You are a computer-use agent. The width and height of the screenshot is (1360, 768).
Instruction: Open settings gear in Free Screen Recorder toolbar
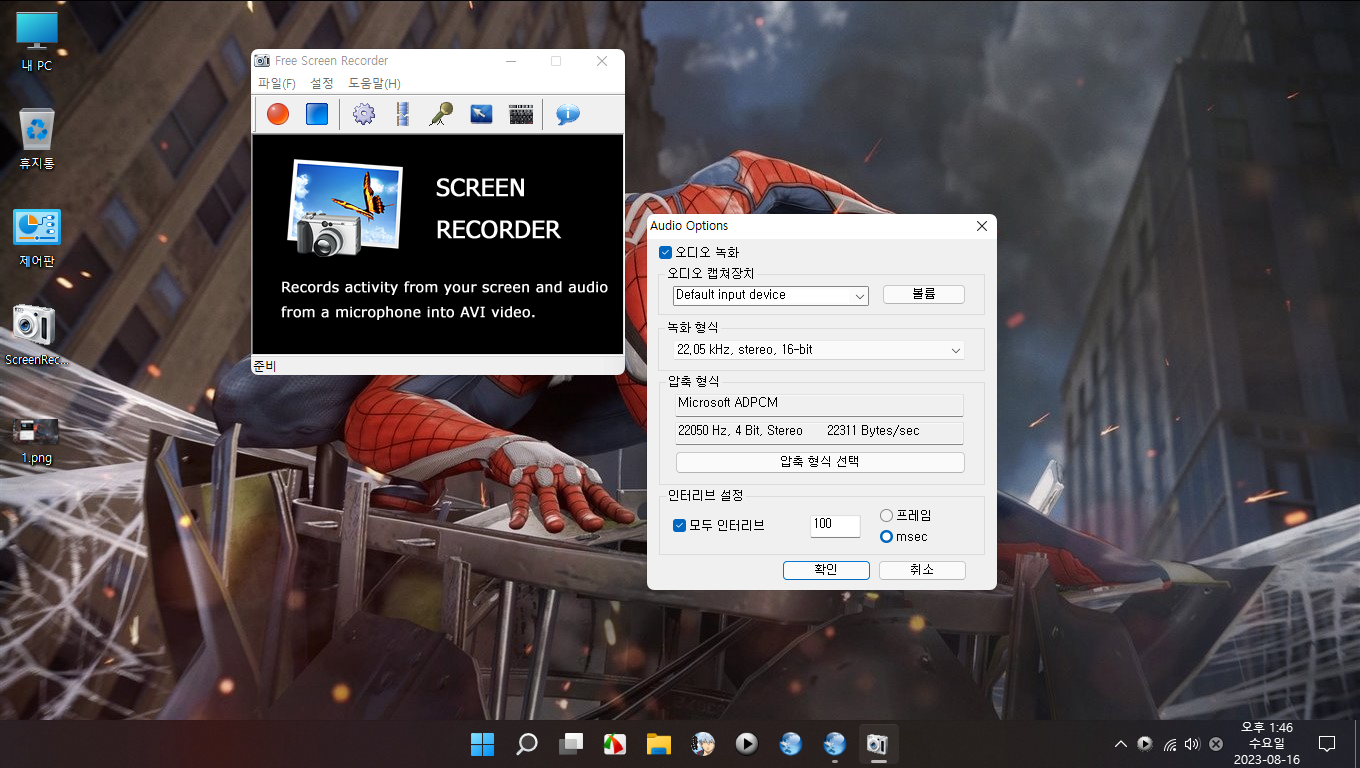point(364,114)
